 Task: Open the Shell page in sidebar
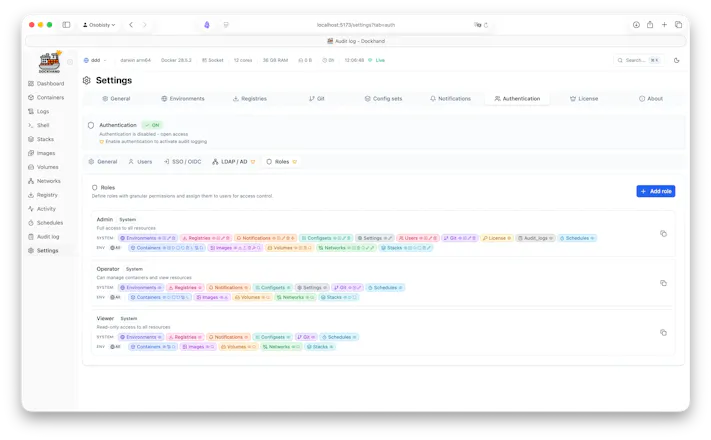point(39,125)
